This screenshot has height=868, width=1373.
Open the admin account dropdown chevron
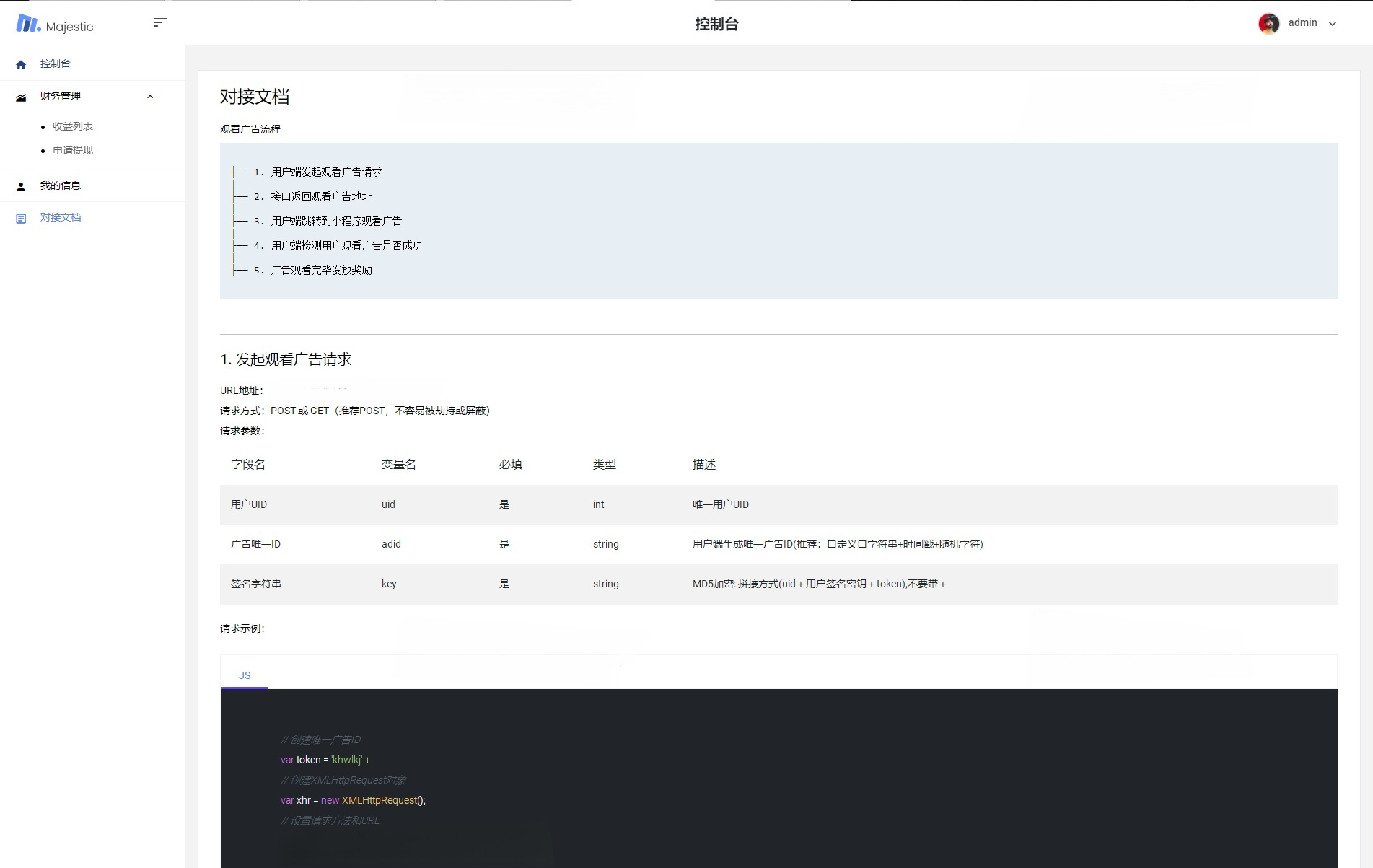coord(1331,23)
